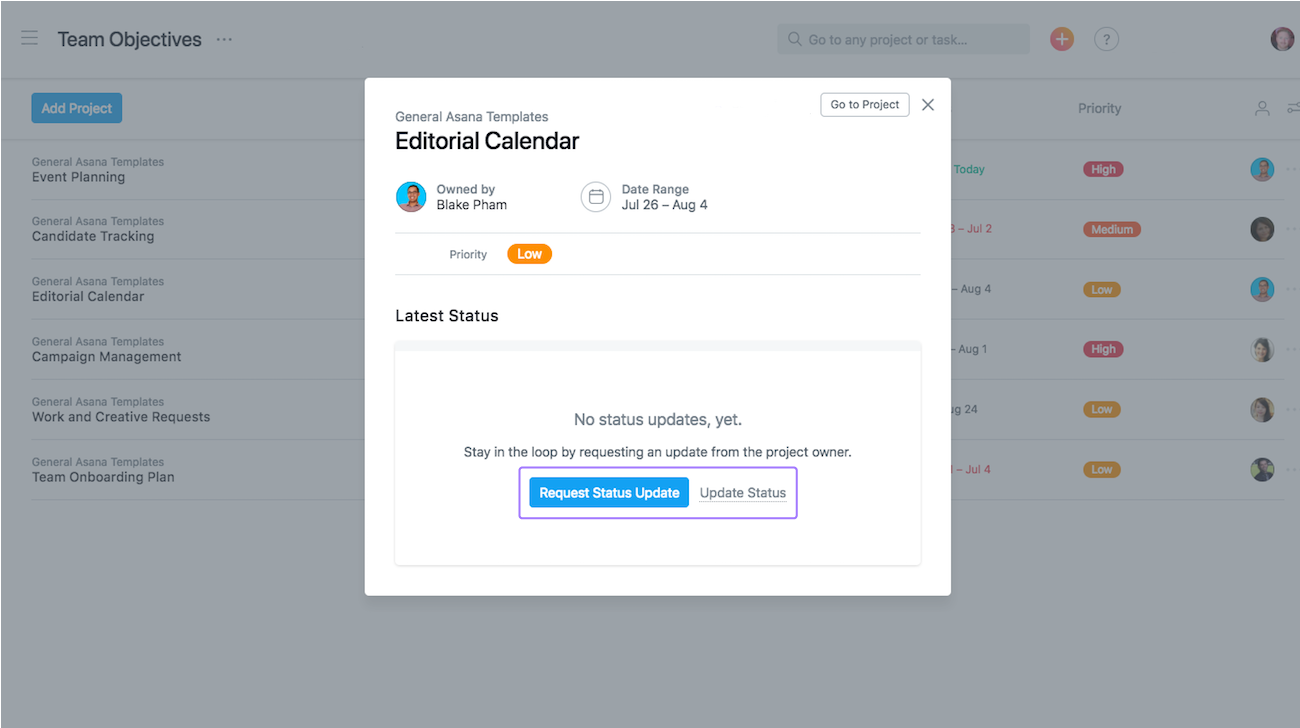This screenshot has width=1300, height=728.
Task: Click Blake Pham's owner avatar in dialog
Action: 411,197
